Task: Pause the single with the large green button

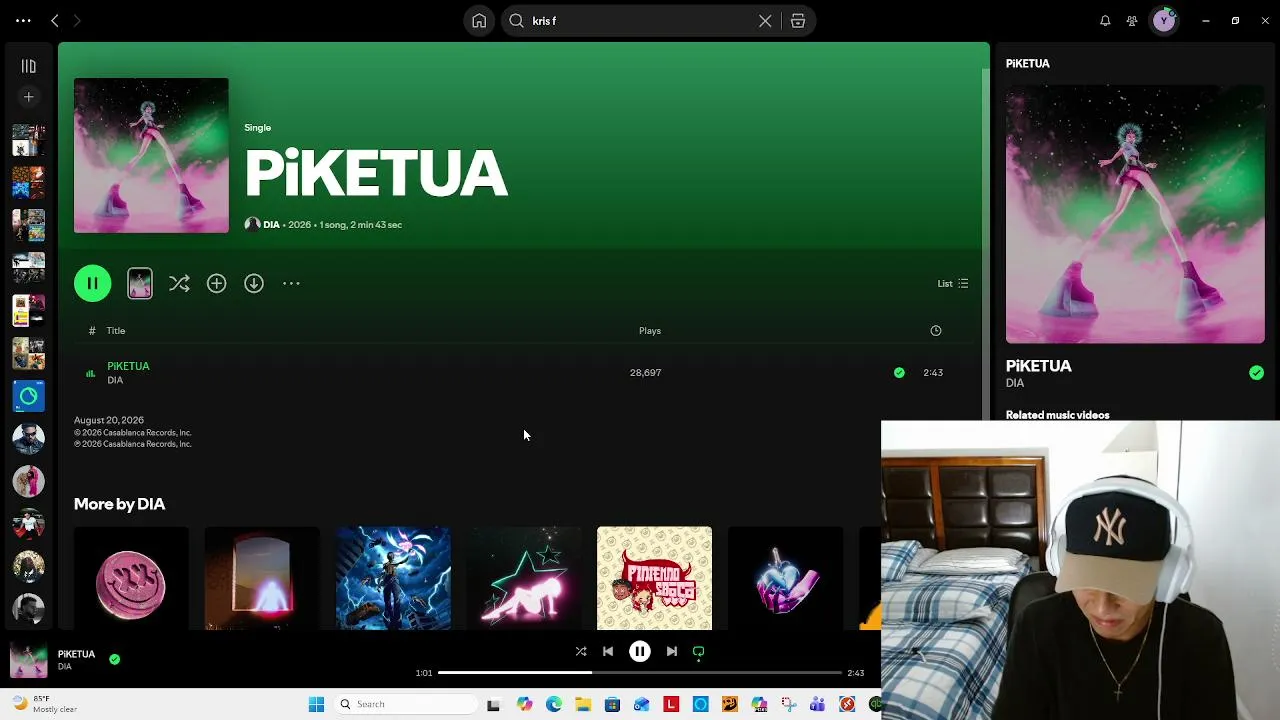Action: click(92, 283)
